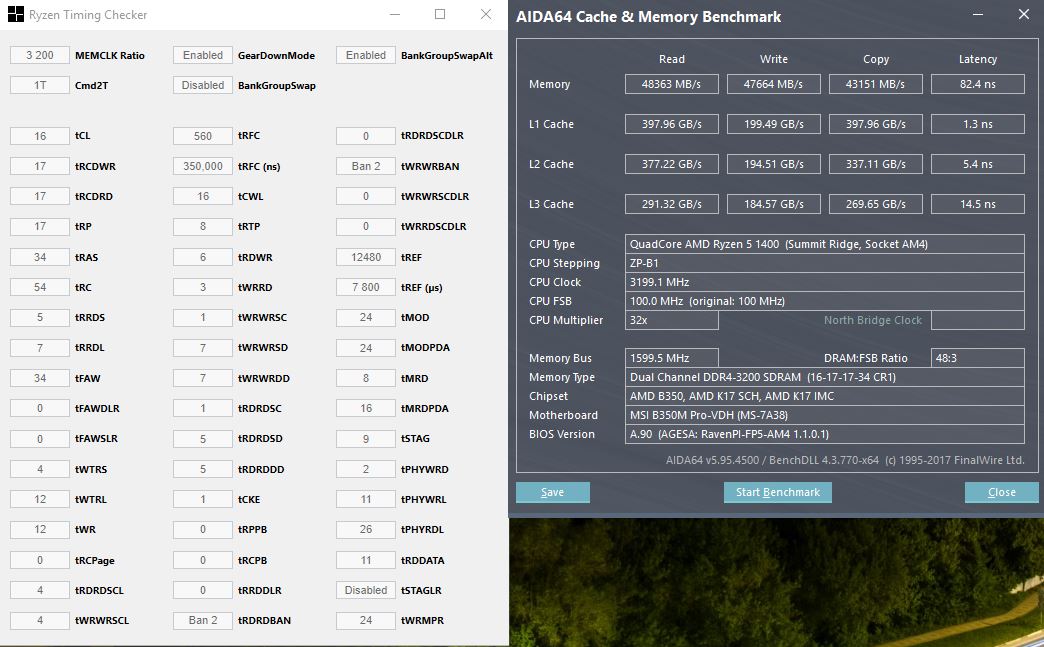This screenshot has width=1044, height=647.
Task: Select the tRAS value box
Action: point(40,257)
